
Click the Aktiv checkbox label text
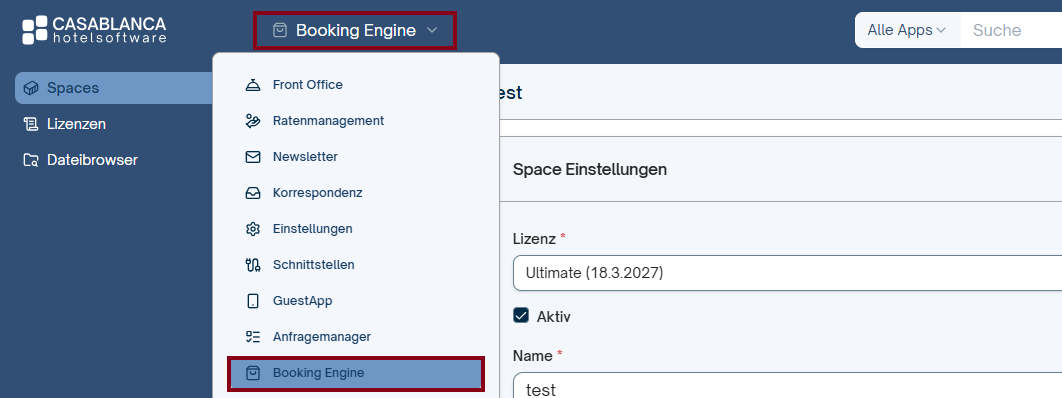(554, 316)
